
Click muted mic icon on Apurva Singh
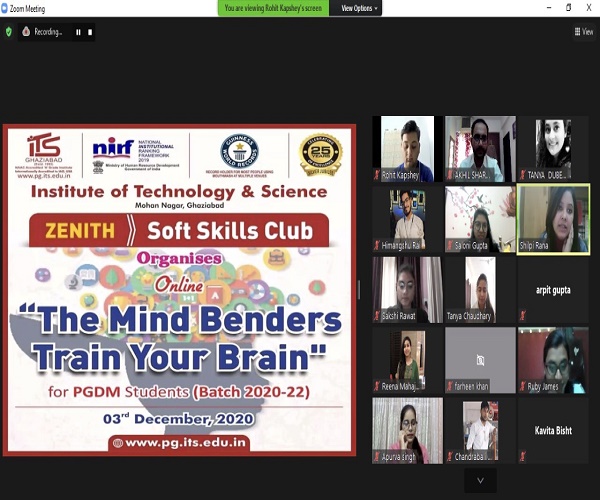(377, 456)
